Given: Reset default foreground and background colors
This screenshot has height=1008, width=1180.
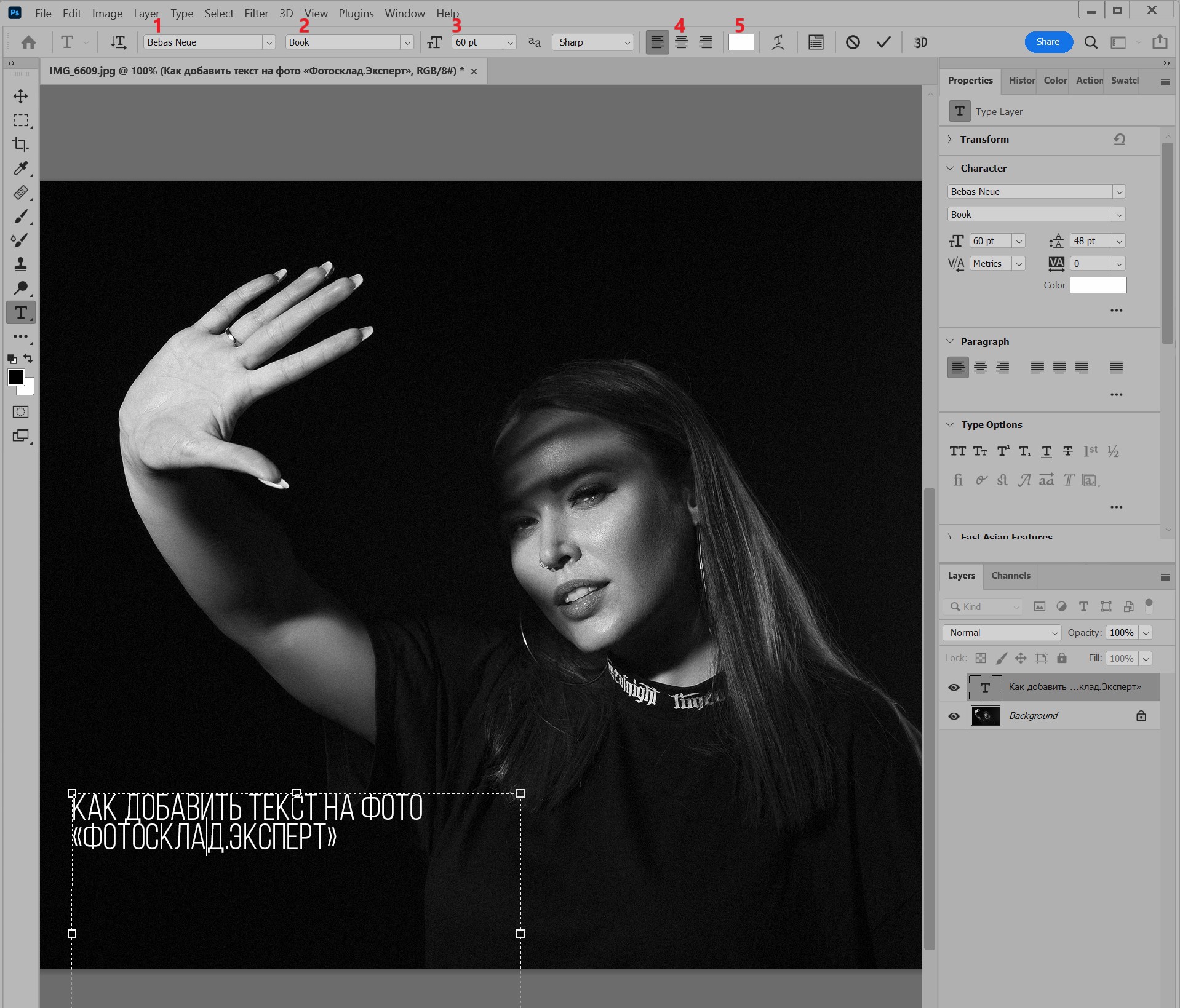Looking at the screenshot, I should click(x=12, y=359).
